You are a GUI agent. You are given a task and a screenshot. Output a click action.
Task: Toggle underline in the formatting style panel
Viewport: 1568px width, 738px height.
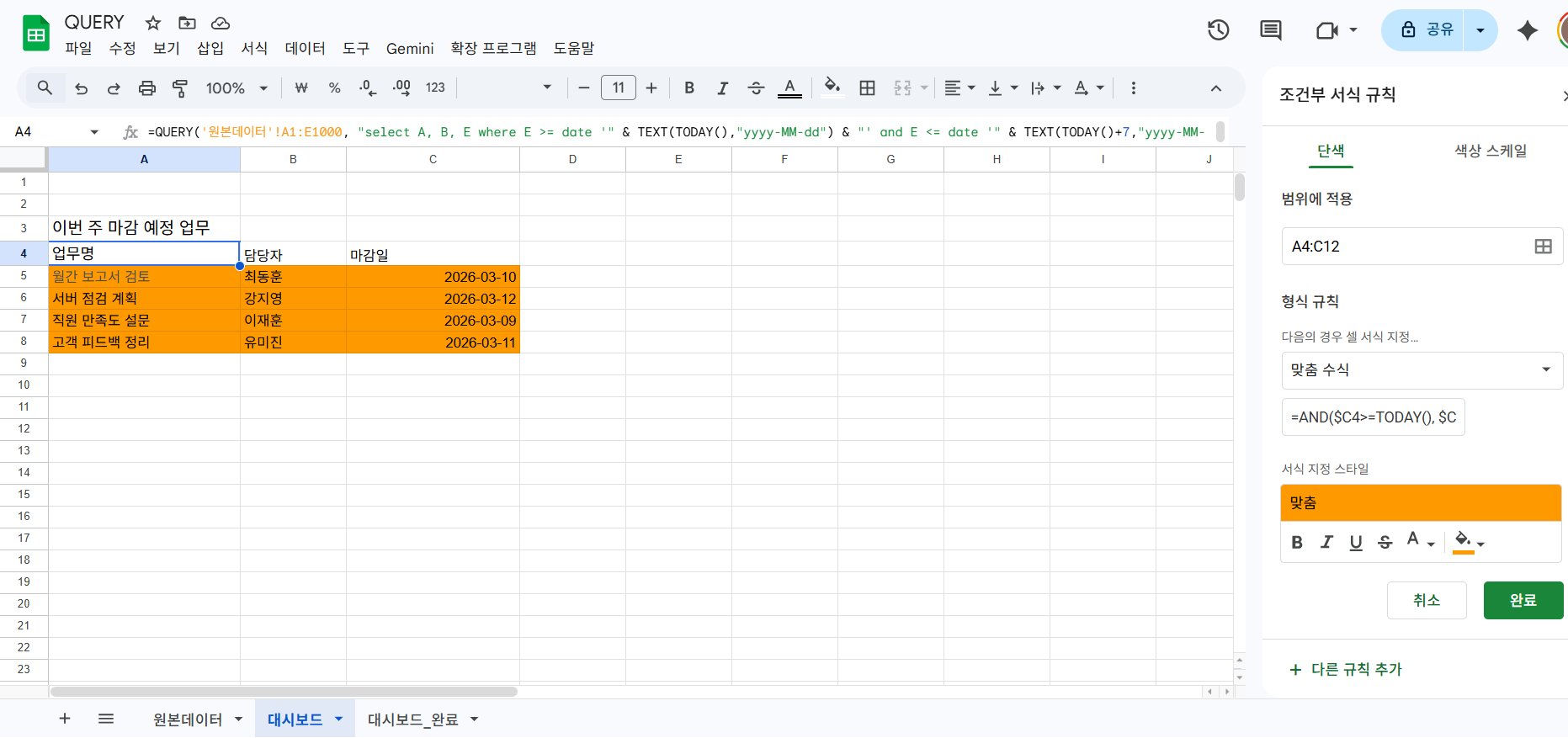click(1355, 543)
